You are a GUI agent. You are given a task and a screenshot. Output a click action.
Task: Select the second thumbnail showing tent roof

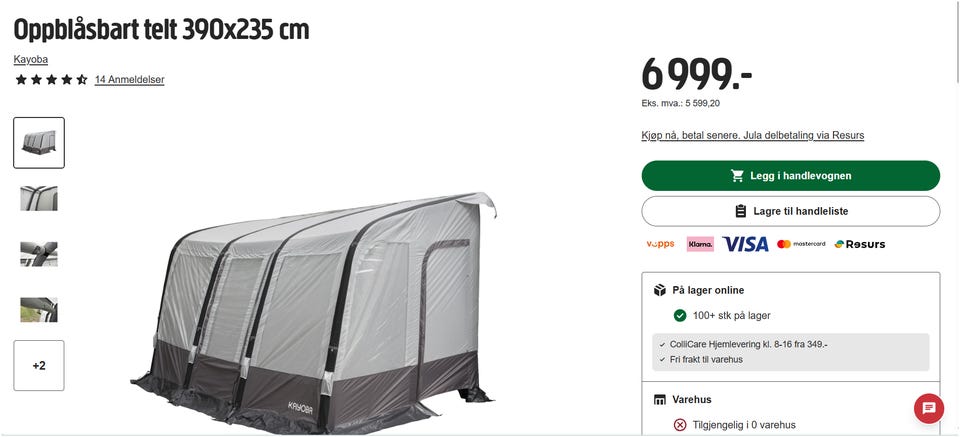39,198
